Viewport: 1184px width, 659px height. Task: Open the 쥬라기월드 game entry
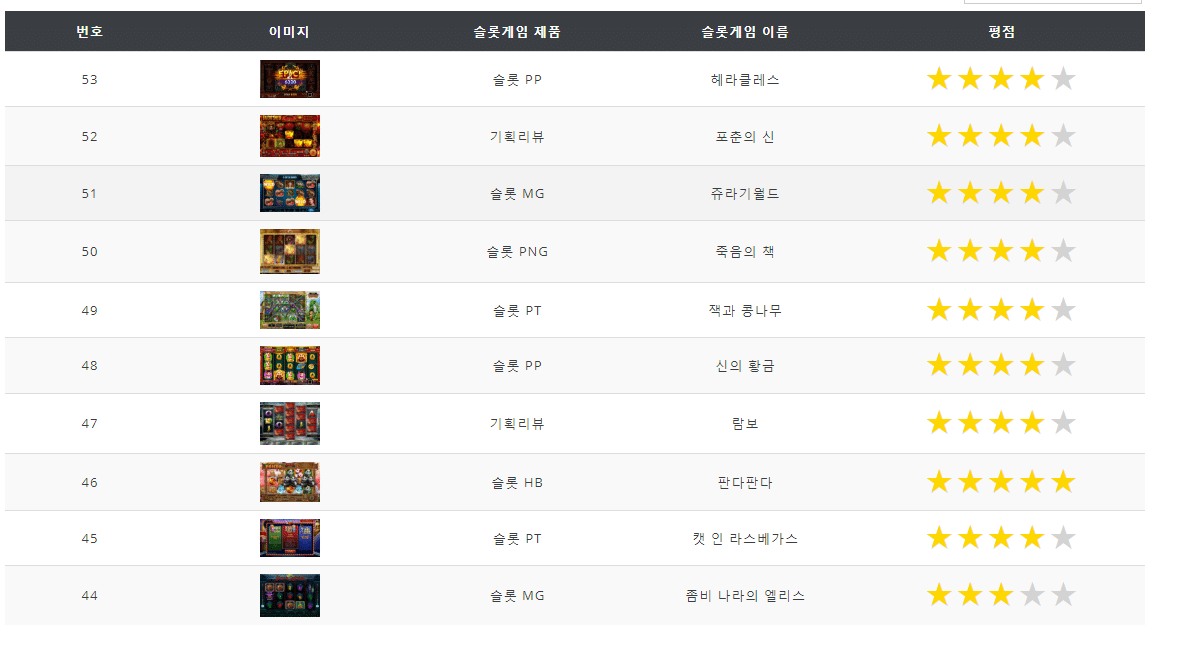[x=745, y=194]
